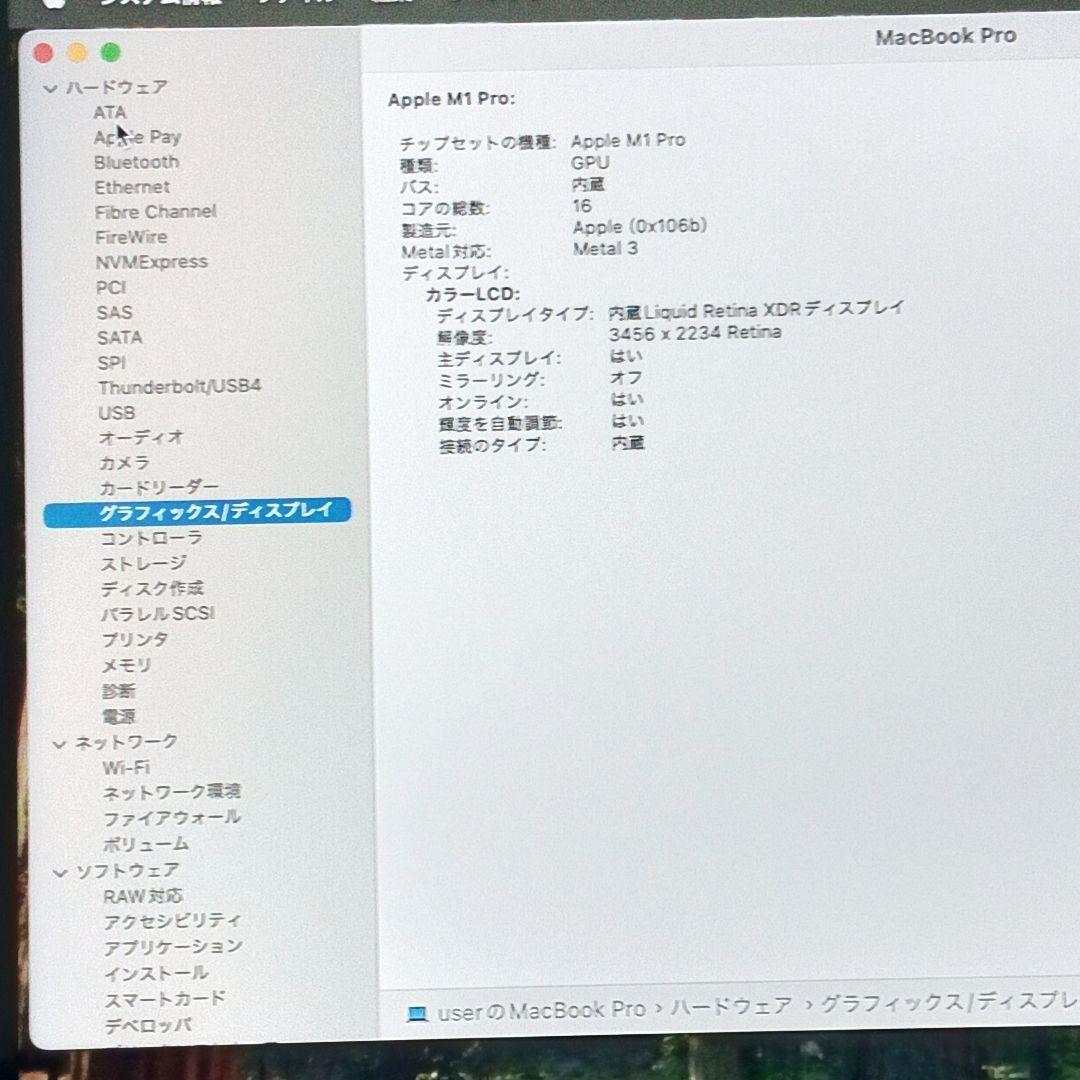Collapse the ネットワーク section
Viewport: 1080px width, 1080px height.
click(59, 742)
